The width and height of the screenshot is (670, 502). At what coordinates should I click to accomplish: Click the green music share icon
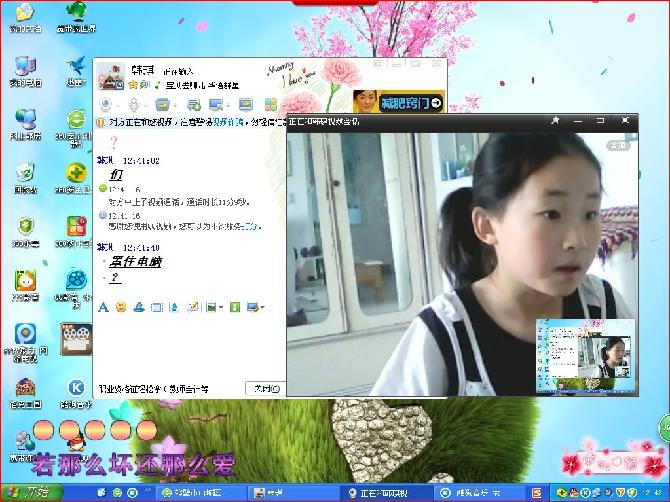[x=235, y=307]
